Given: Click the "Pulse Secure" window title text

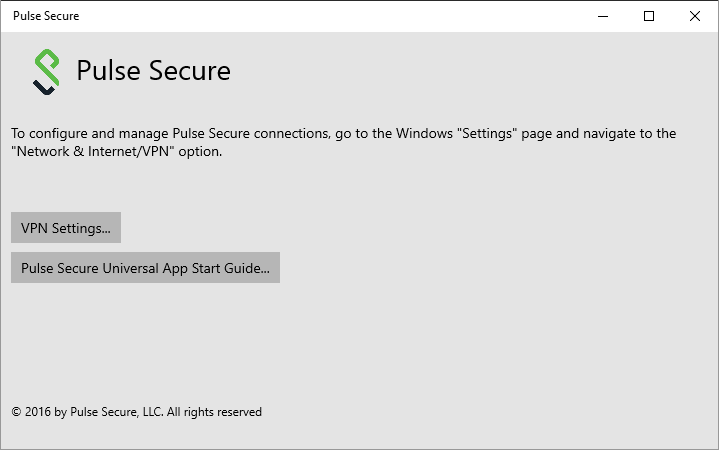Looking at the screenshot, I should 46,16.
